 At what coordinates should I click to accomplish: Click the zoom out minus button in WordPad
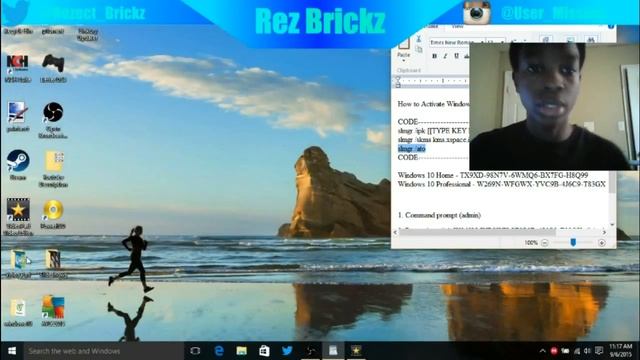coord(545,243)
